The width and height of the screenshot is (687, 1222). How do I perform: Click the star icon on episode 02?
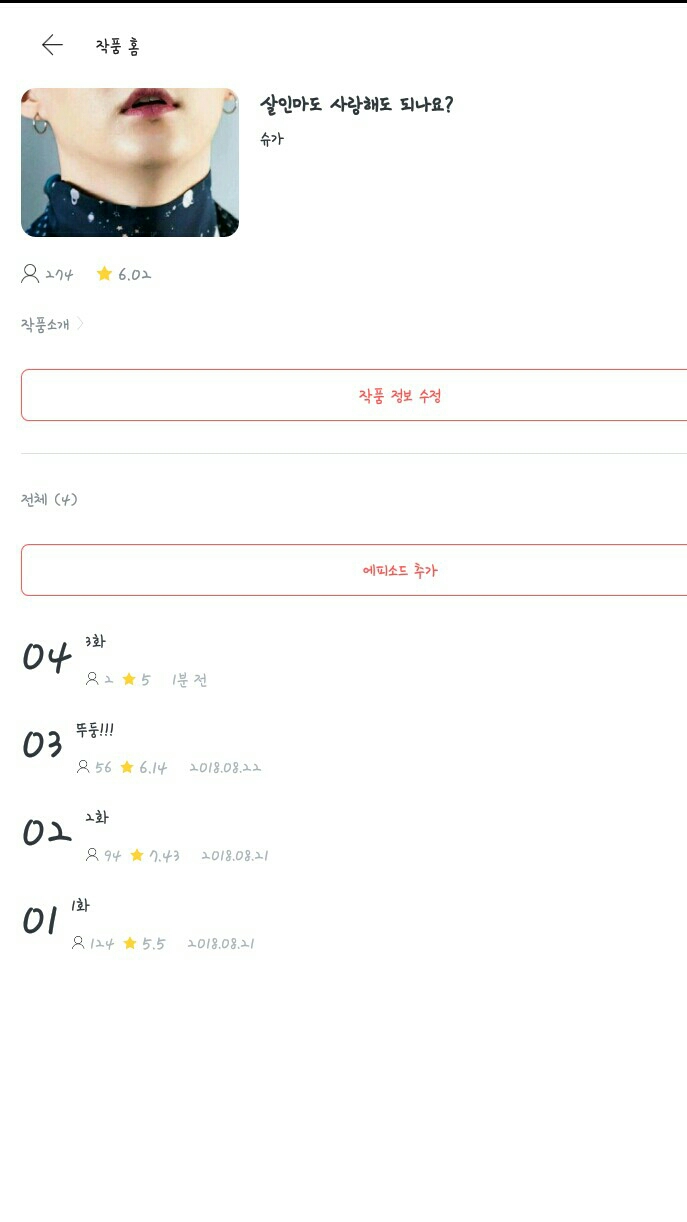[x=137, y=855]
